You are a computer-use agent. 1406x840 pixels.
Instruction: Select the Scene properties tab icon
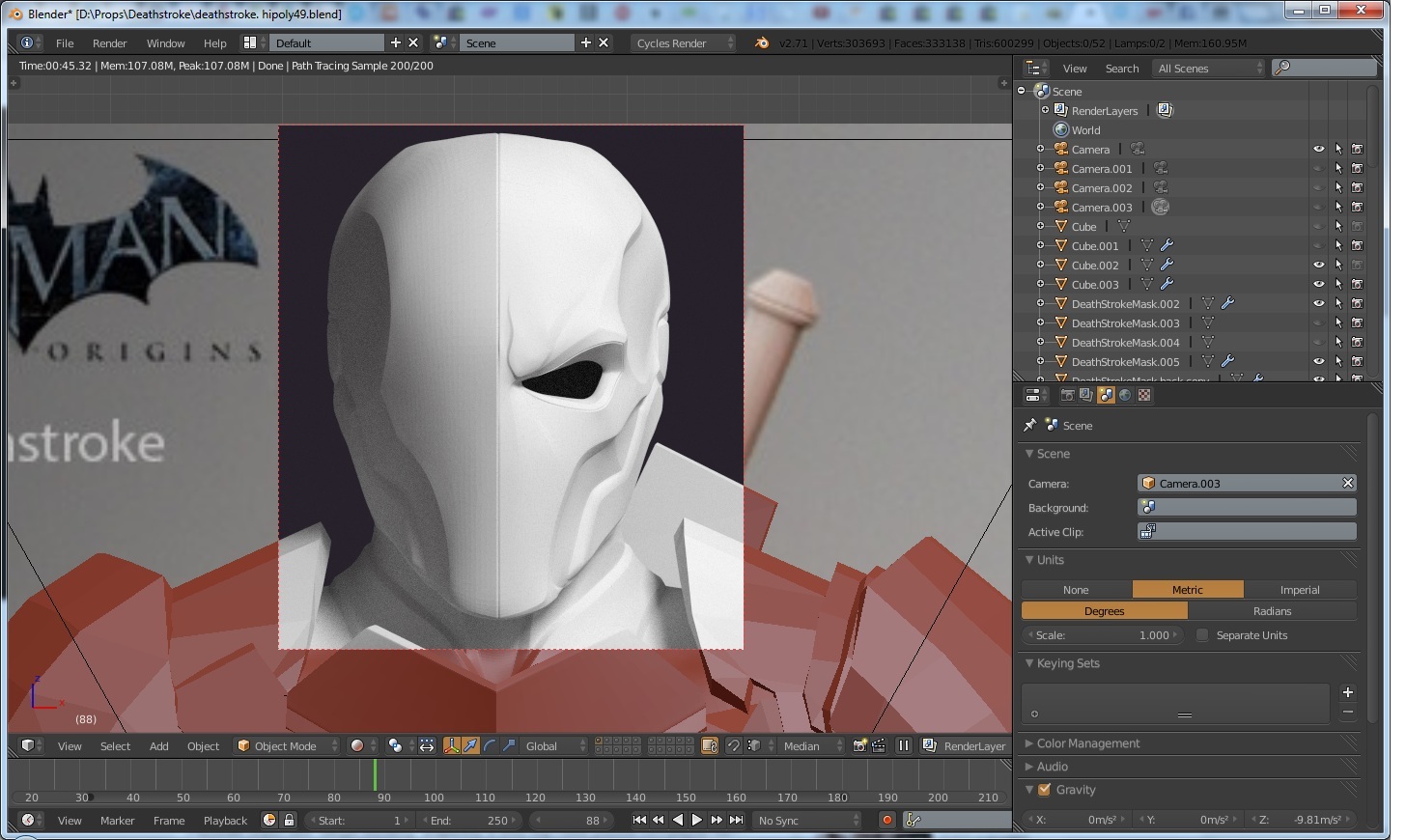[1106, 395]
